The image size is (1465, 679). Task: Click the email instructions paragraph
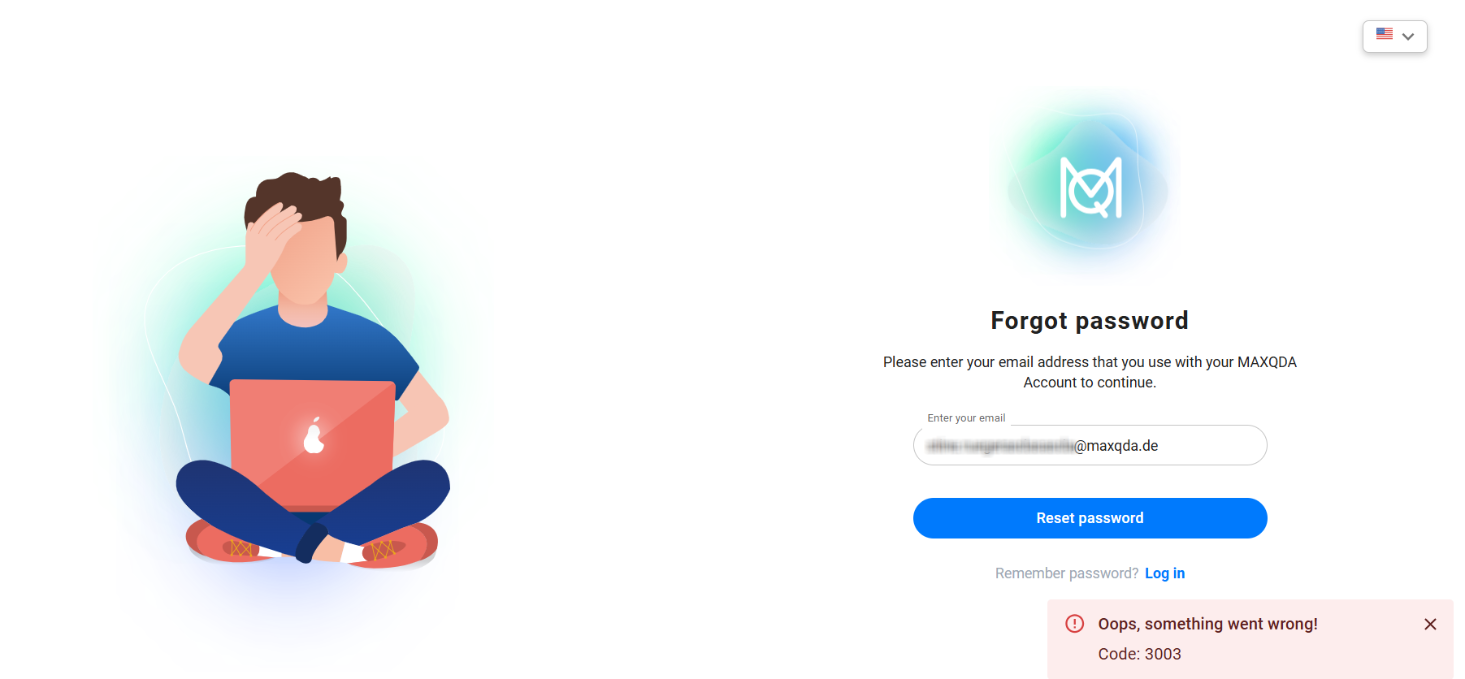1090,372
